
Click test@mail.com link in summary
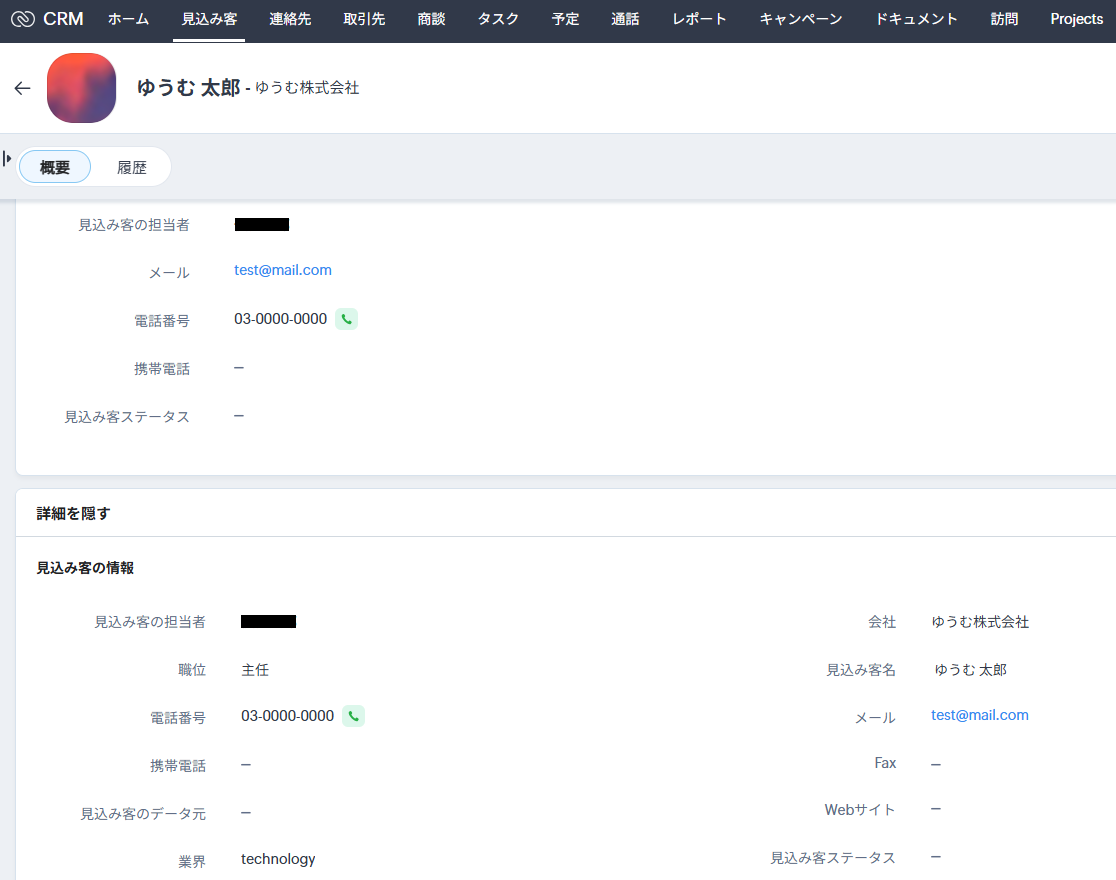pyautogui.click(x=283, y=270)
